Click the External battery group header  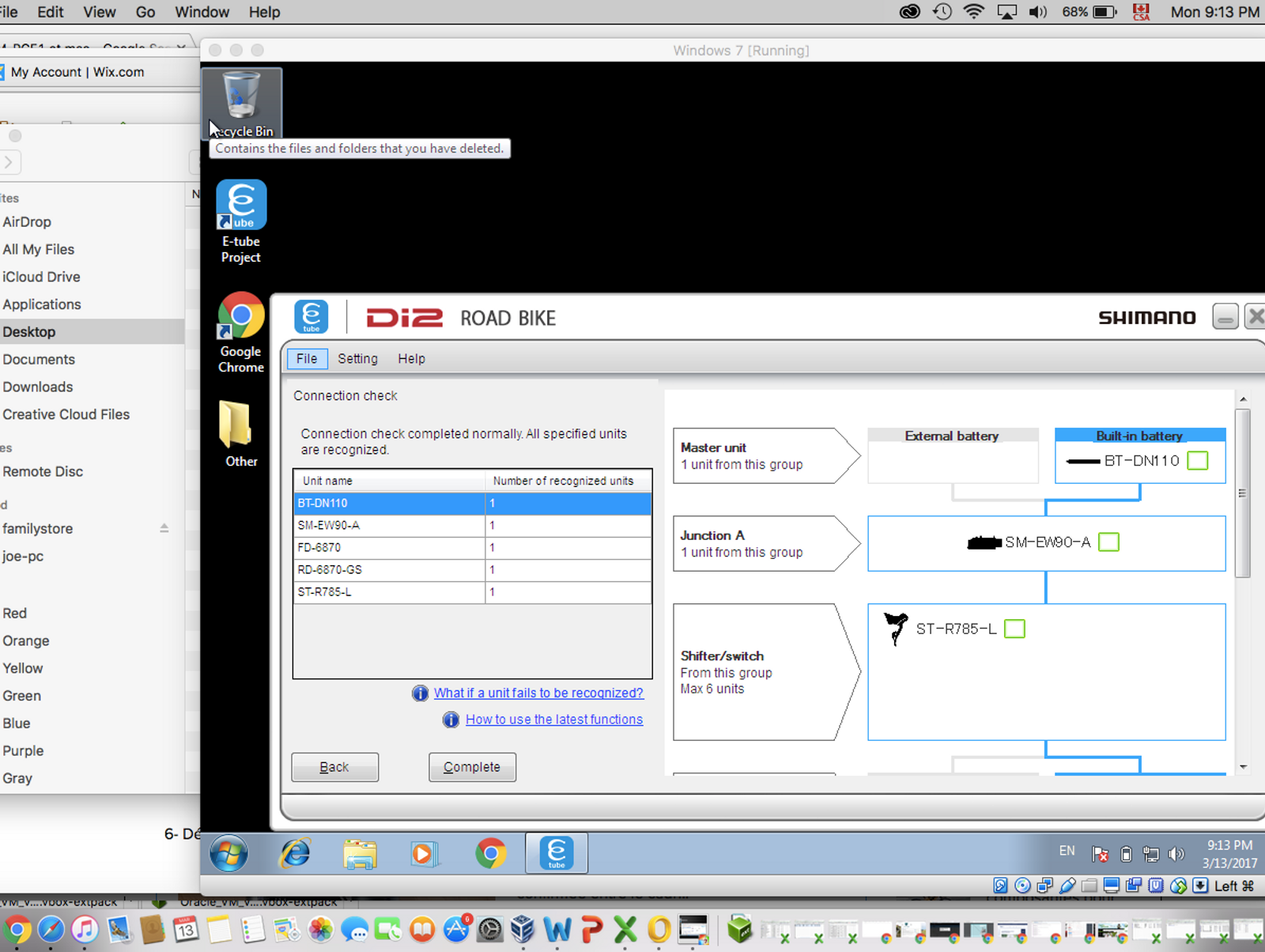pos(953,436)
